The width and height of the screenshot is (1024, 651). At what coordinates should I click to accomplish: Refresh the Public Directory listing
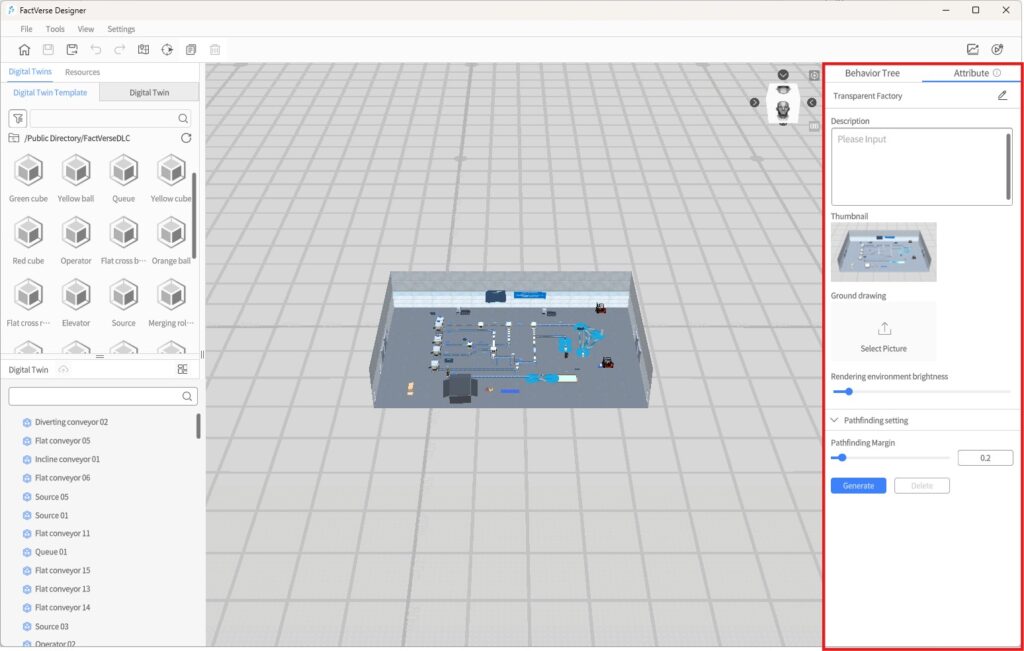[x=186, y=138]
